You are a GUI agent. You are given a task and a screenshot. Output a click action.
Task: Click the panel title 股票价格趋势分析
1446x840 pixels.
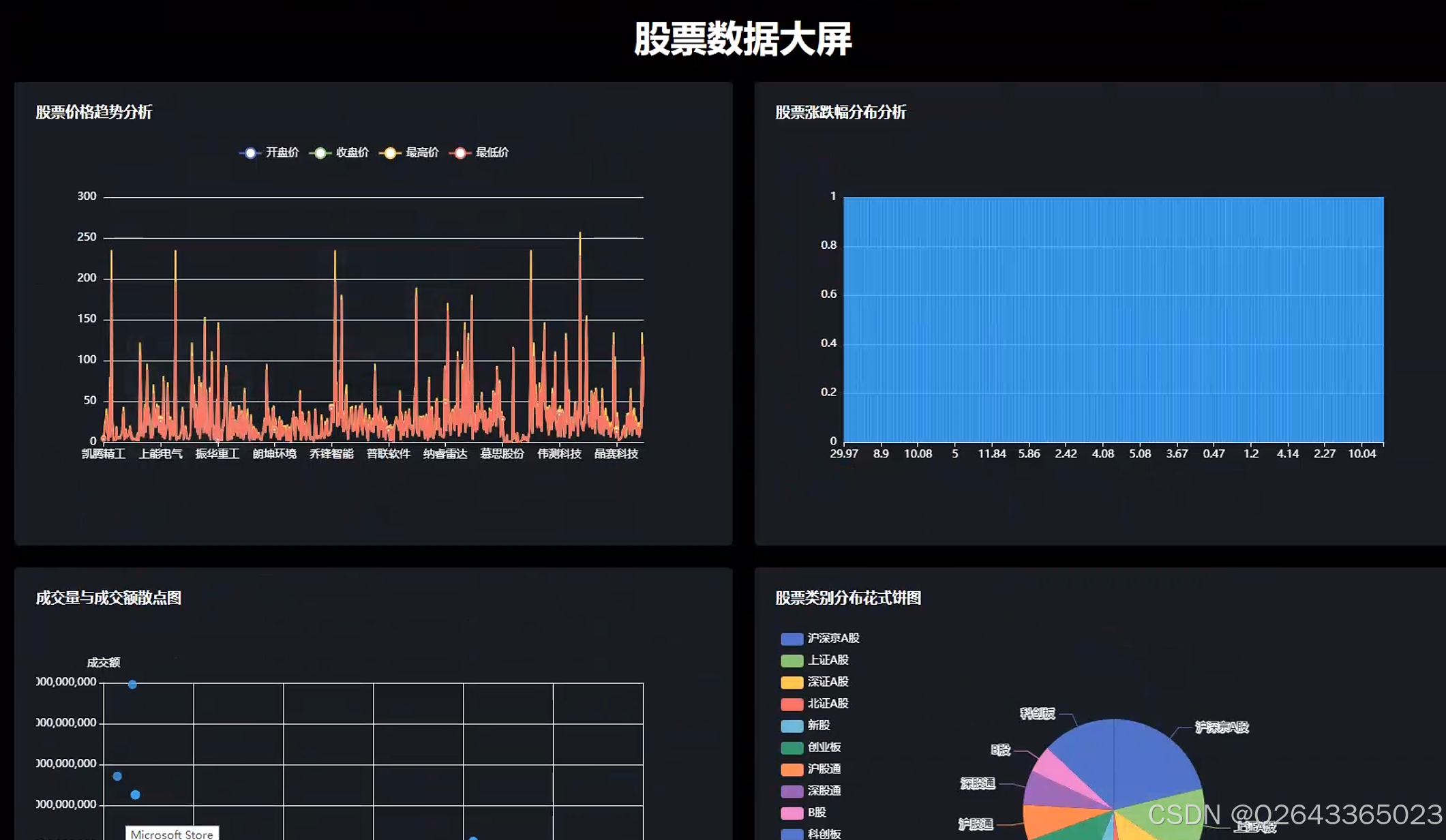click(x=94, y=112)
